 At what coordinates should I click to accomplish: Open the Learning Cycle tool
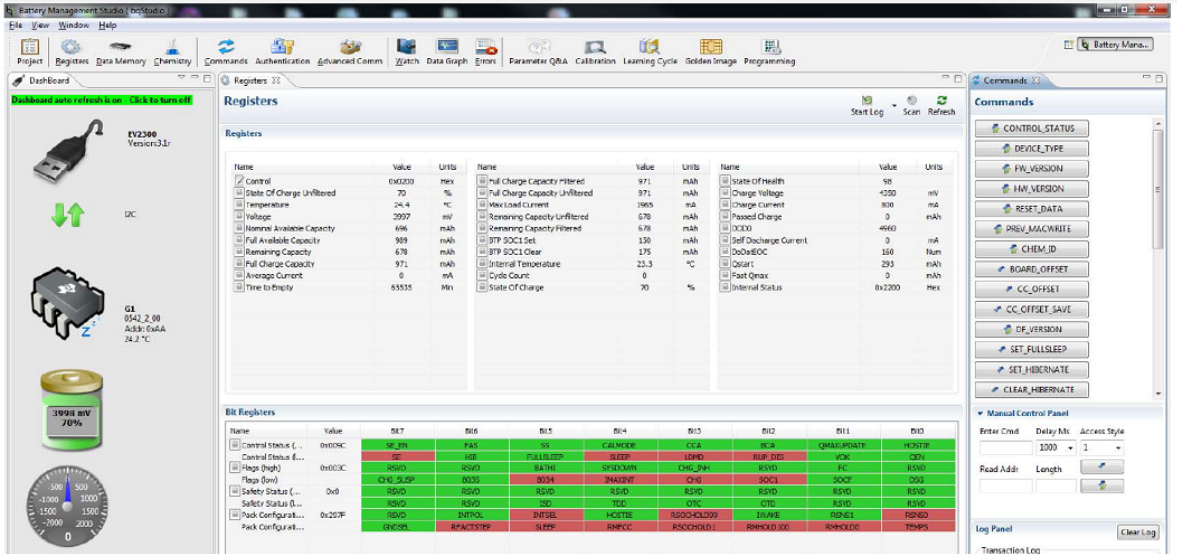650,52
